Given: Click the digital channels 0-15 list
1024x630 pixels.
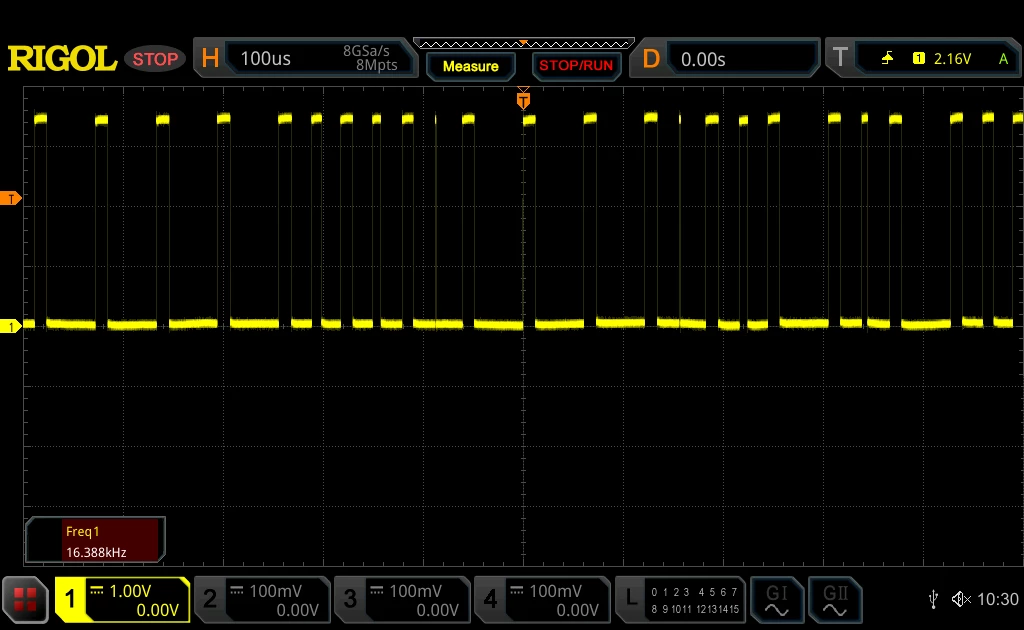Looking at the screenshot, I should click(695, 600).
